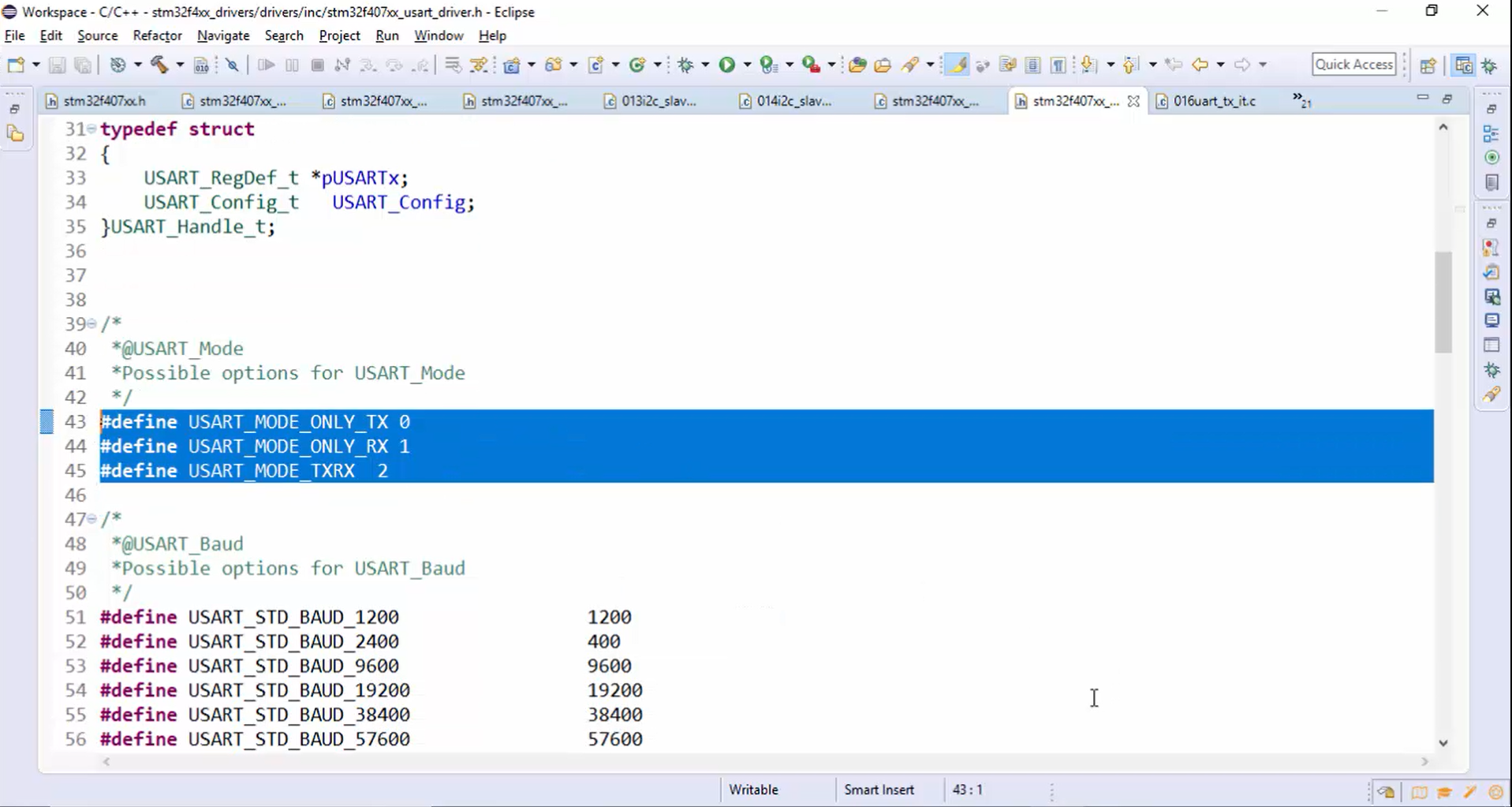Click the New C Source File icon

tap(595, 65)
